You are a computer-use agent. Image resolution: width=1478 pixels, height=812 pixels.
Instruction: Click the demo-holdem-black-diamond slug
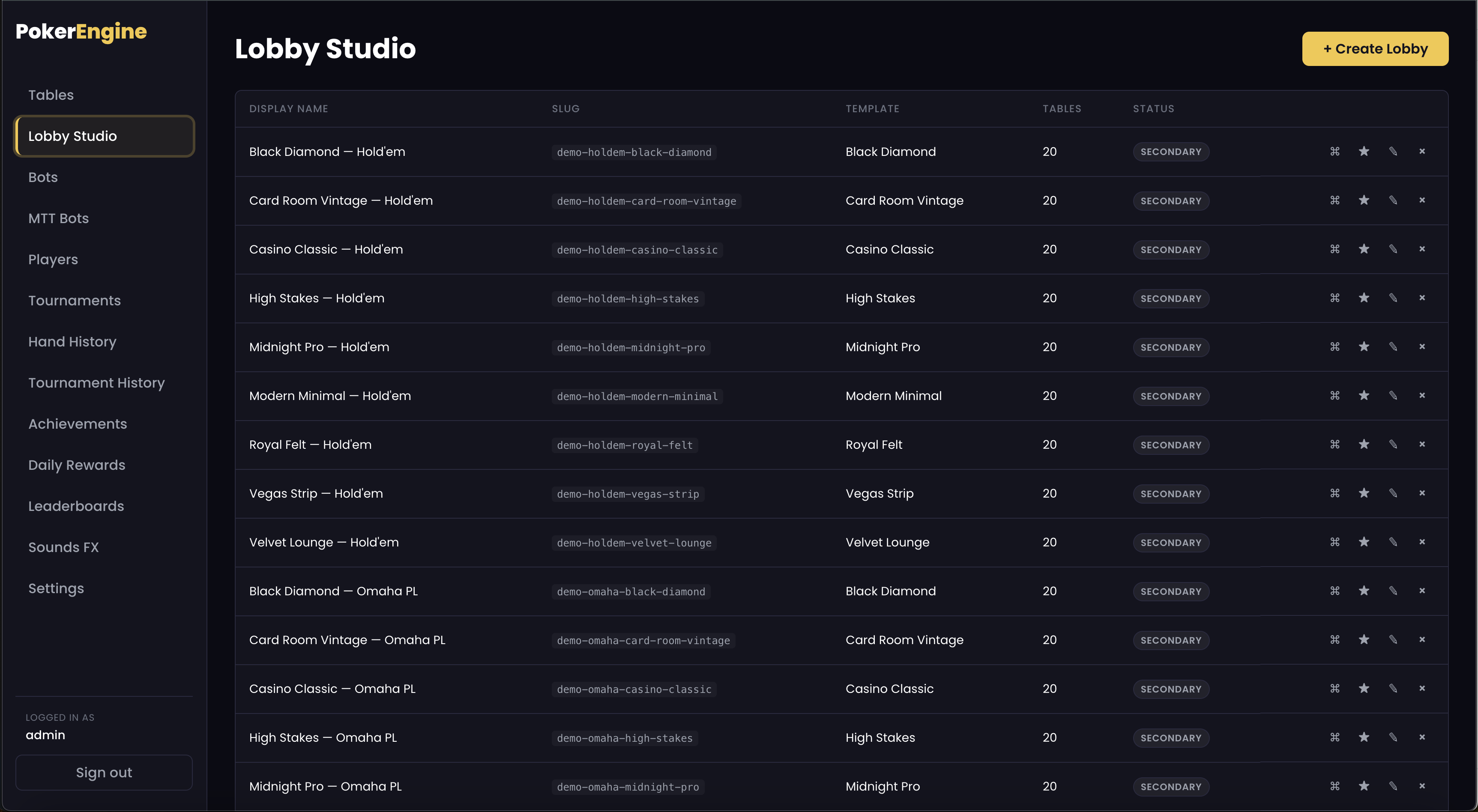(x=634, y=152)
